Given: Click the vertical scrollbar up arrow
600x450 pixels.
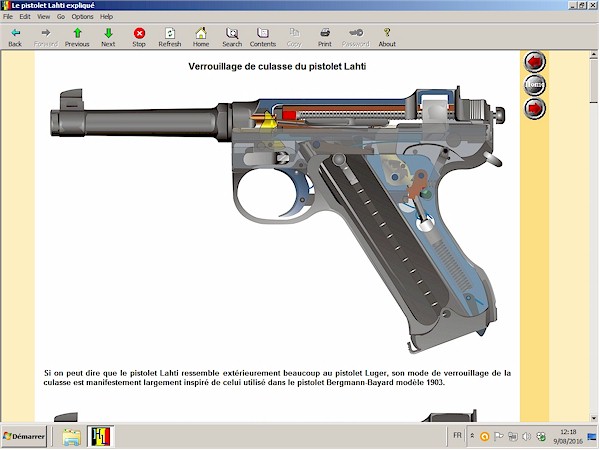Looking at the screenshot, I should 593,55.
